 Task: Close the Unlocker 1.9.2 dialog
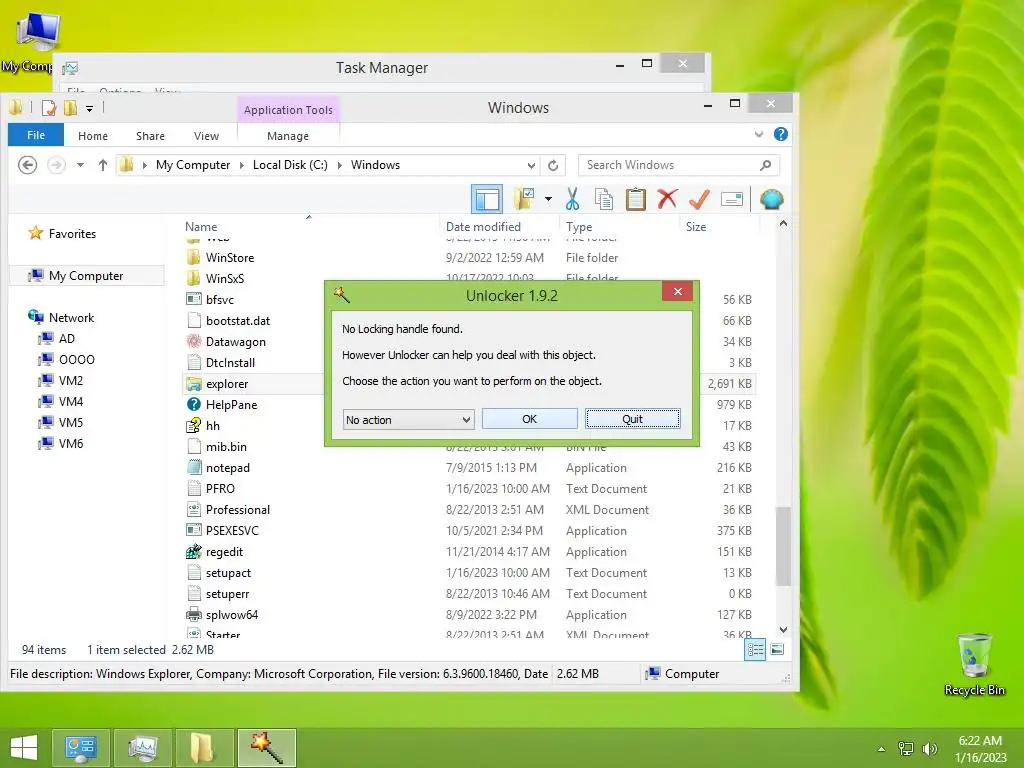coord(678,291)
